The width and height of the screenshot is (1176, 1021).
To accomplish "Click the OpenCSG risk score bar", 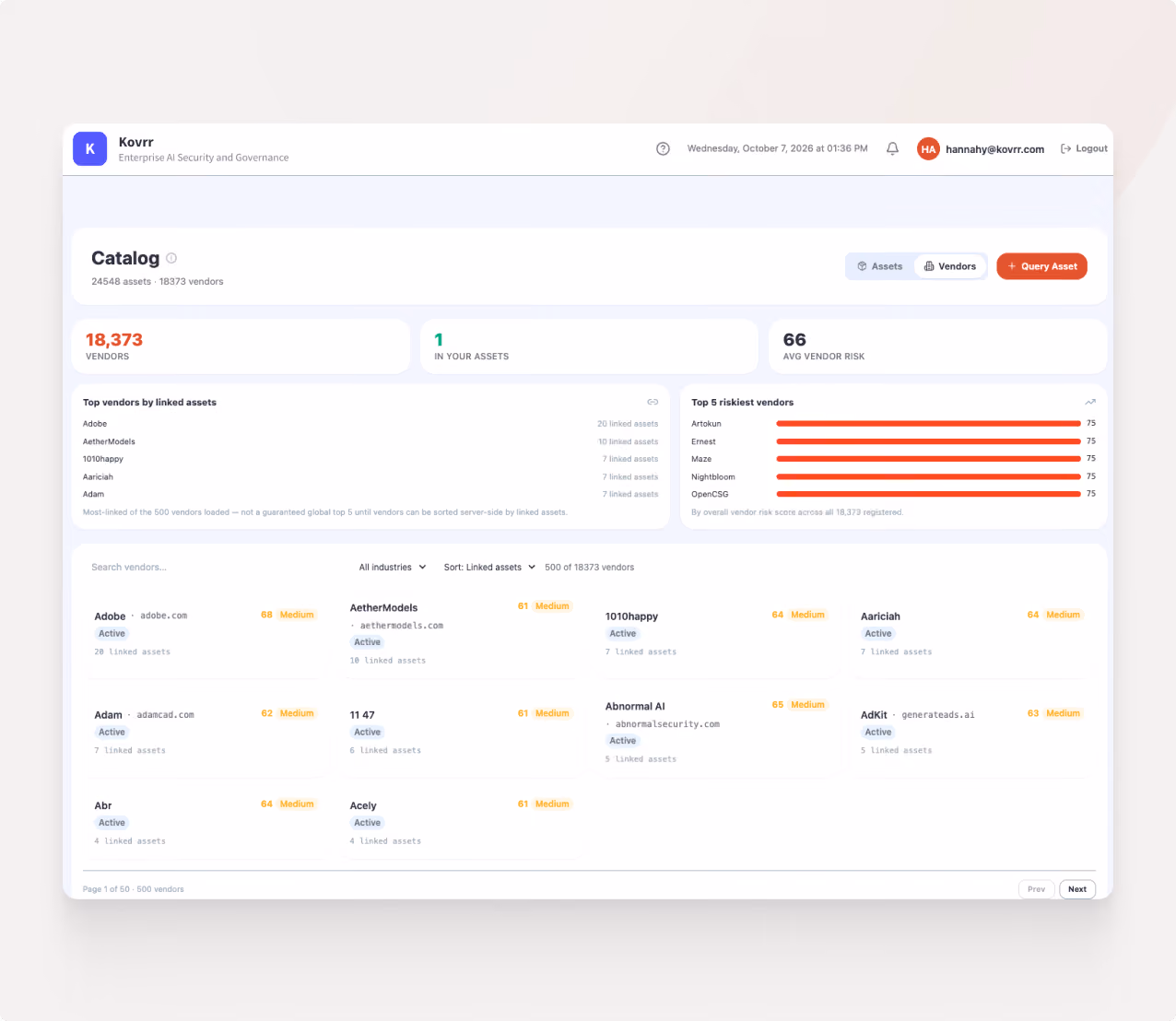I will pyautogui.click(x=928, y=494).
